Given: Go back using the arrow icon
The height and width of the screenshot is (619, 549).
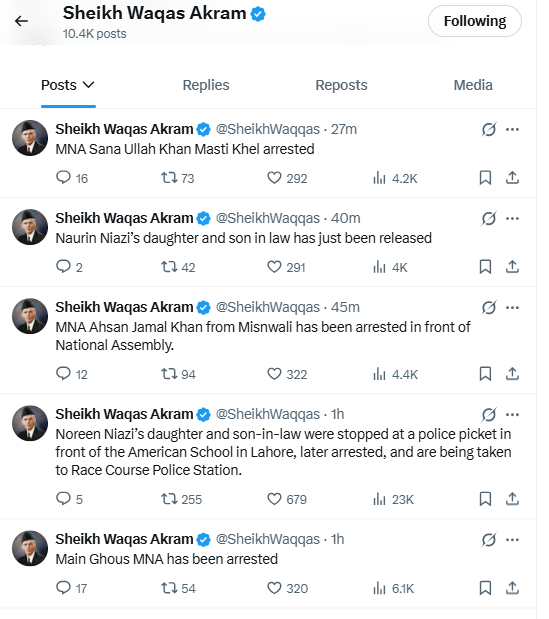Looking at the screenshot, I should (21, 21).
